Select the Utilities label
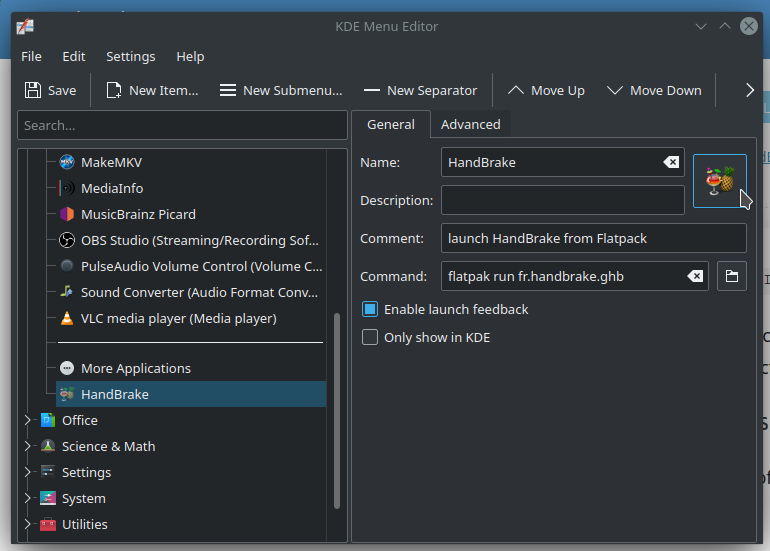The width and height of the screenshot is (770, 551). [84, 524]
